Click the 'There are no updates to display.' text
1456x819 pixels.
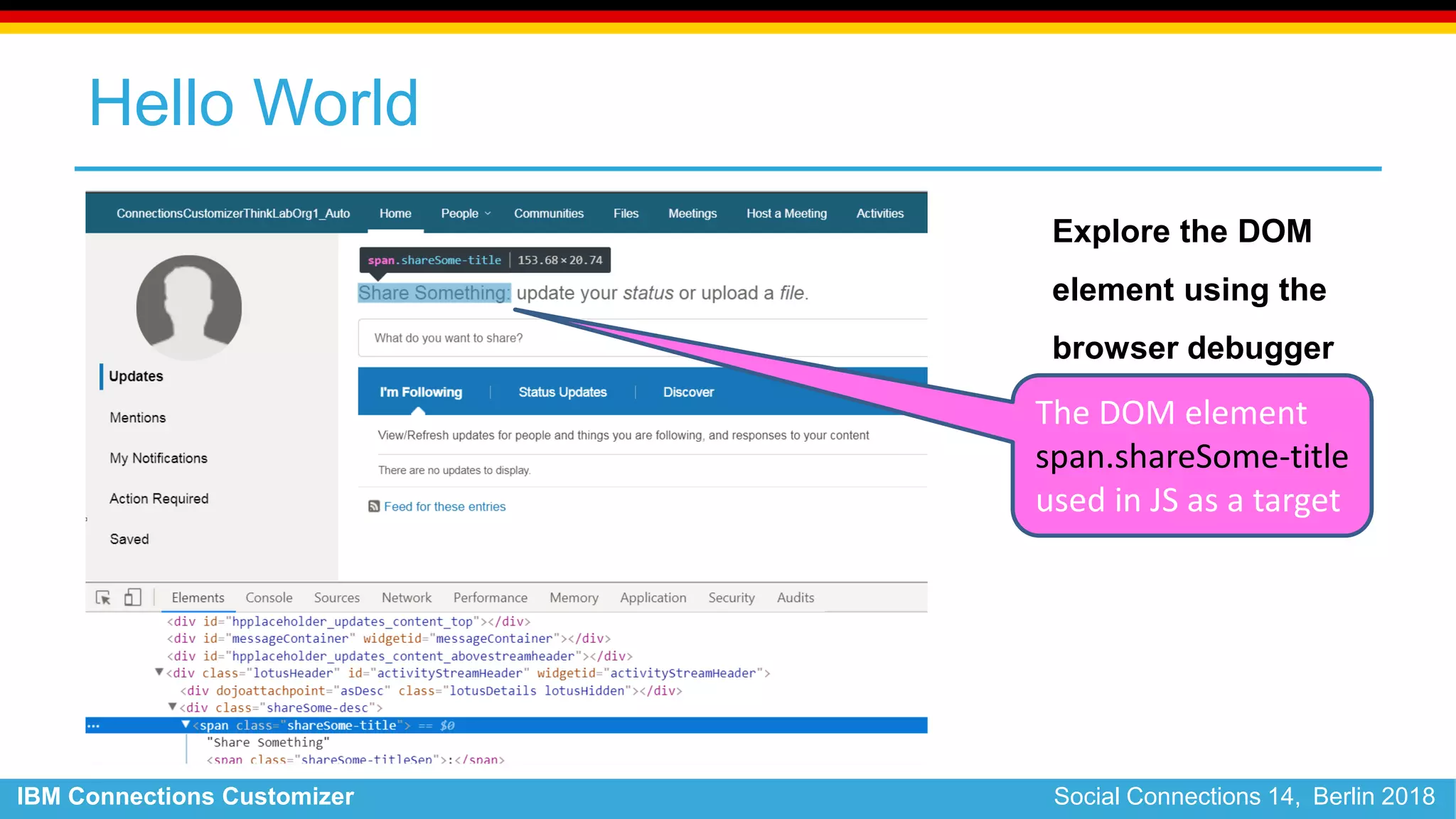(x=454, y=470)
